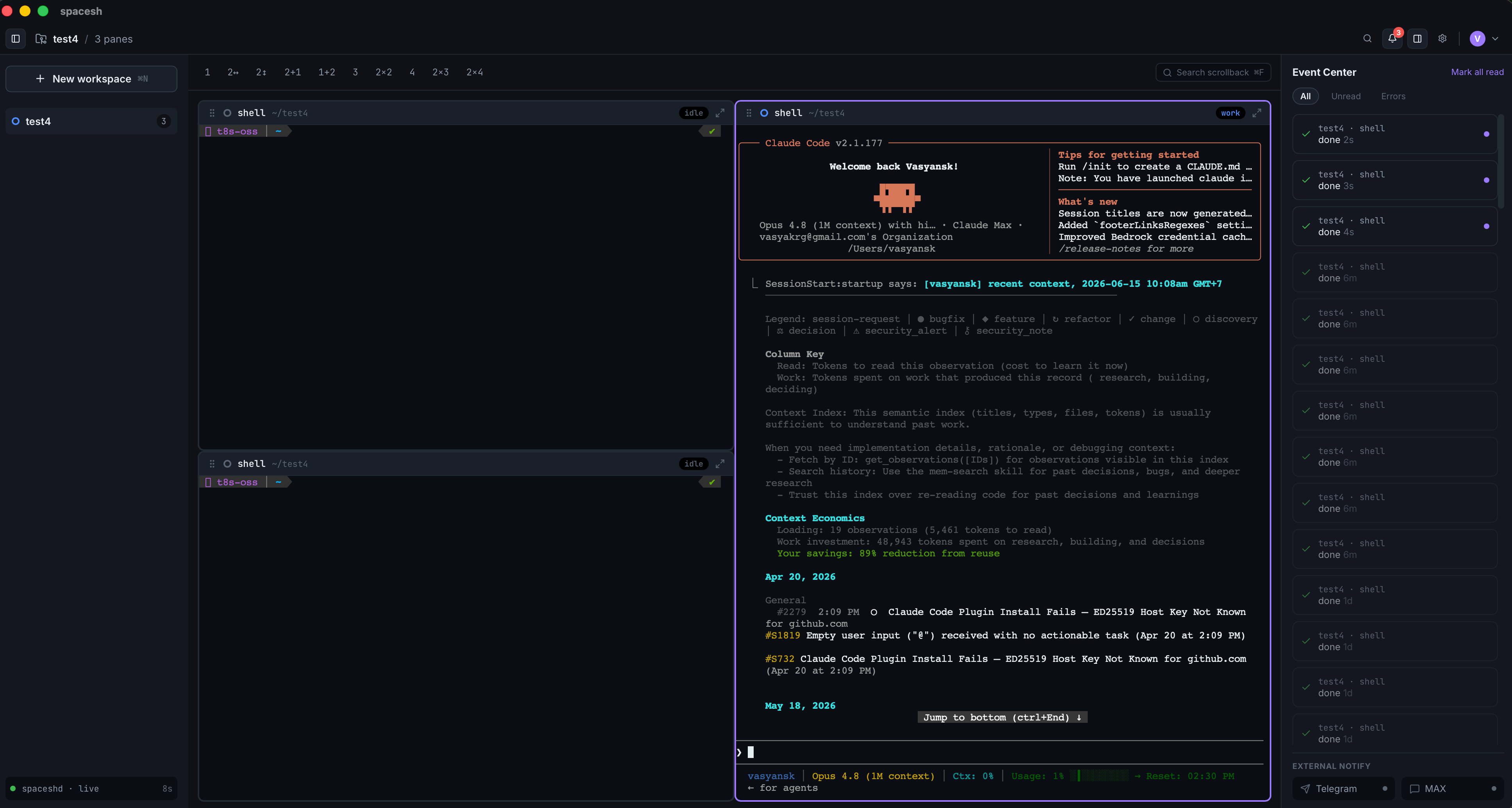
Task: Open the event 'done 2s'
Action: (x=1394, y=134)
